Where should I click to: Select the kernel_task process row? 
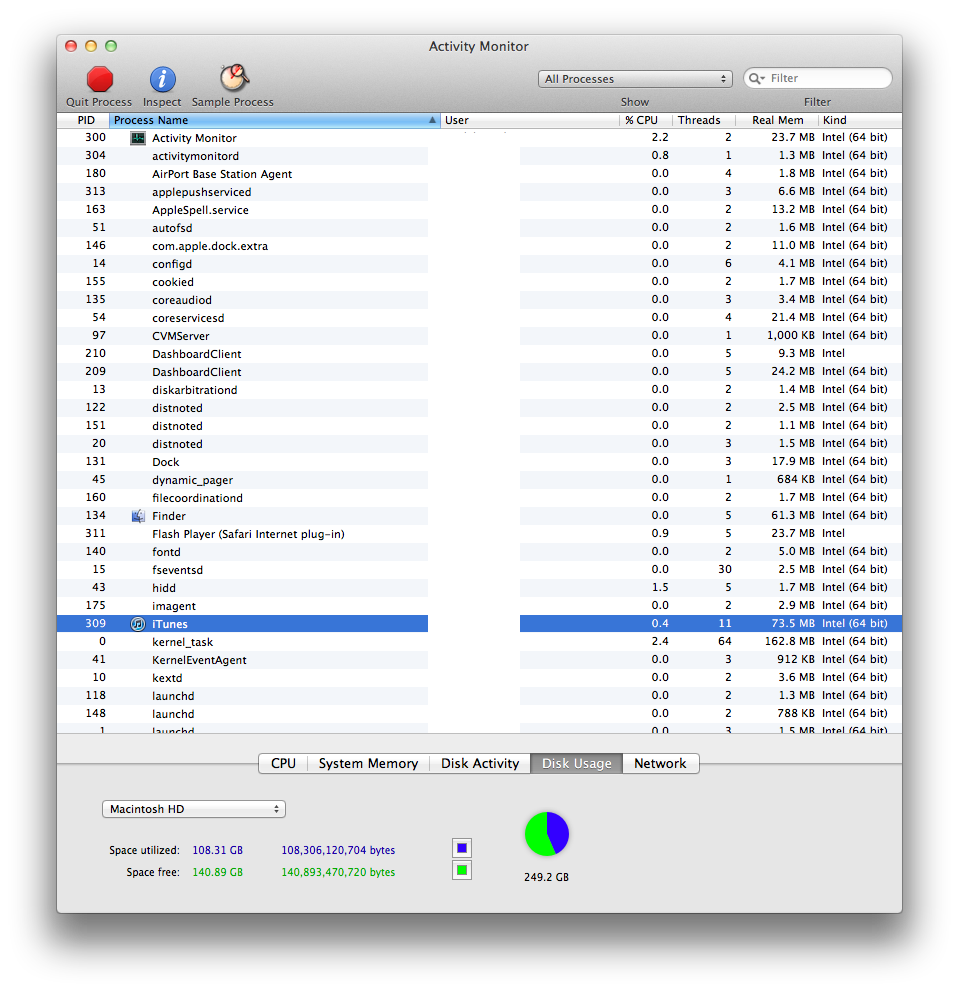(x=480, y=642)
